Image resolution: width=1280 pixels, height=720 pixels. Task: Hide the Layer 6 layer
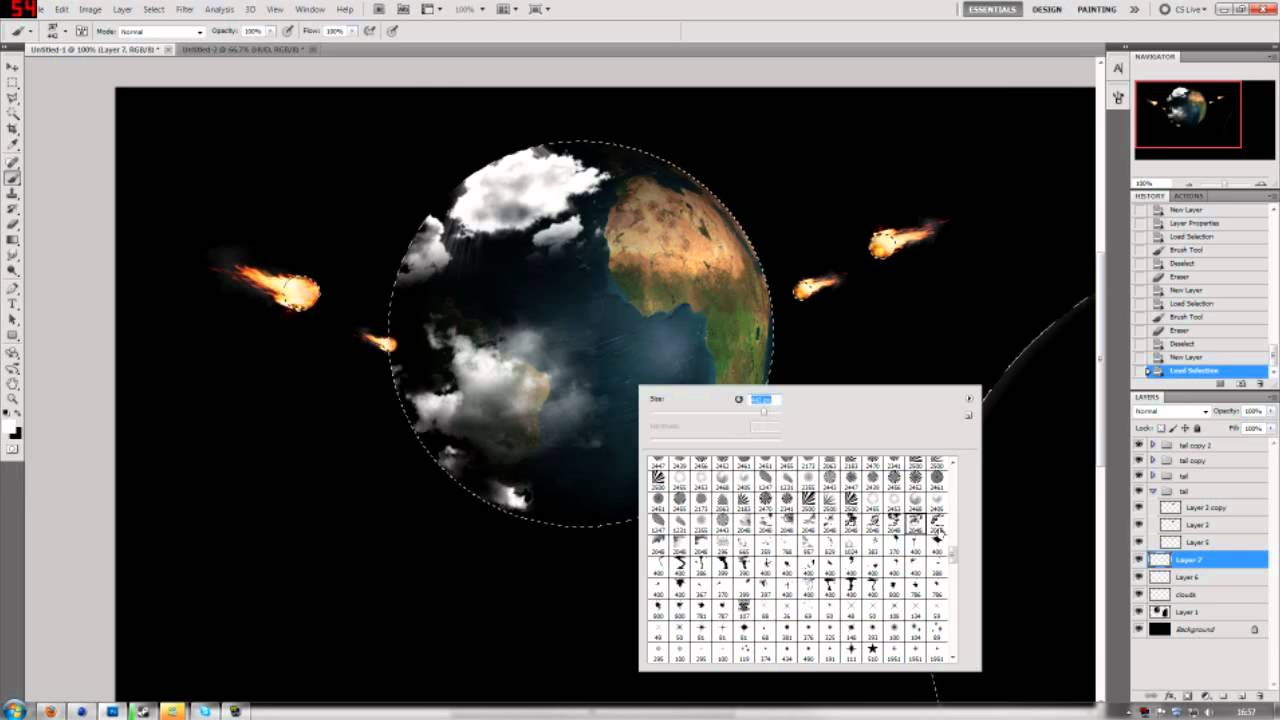pos(1139,577)
